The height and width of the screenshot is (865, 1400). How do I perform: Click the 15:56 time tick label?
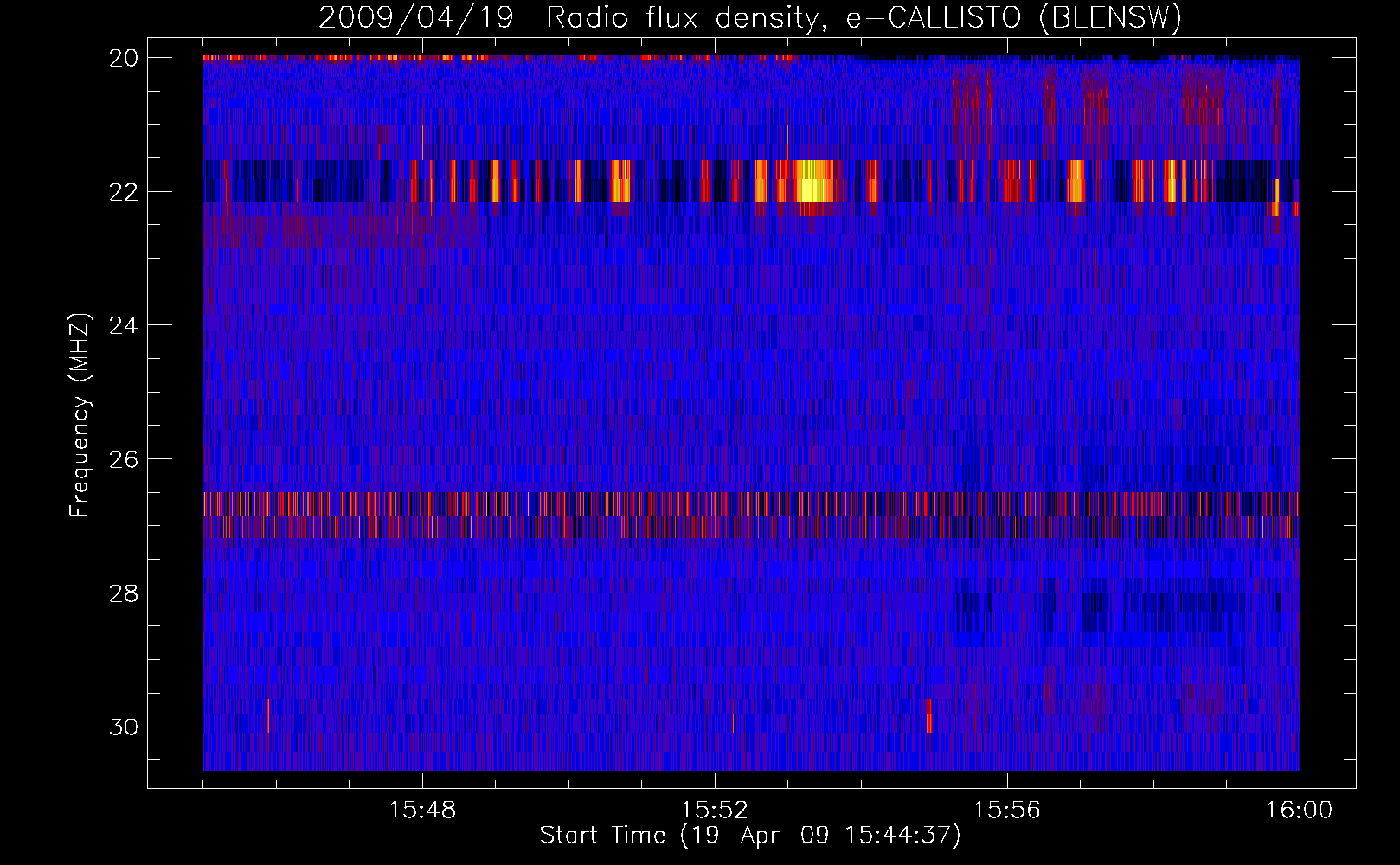[x=1007, y=811]
